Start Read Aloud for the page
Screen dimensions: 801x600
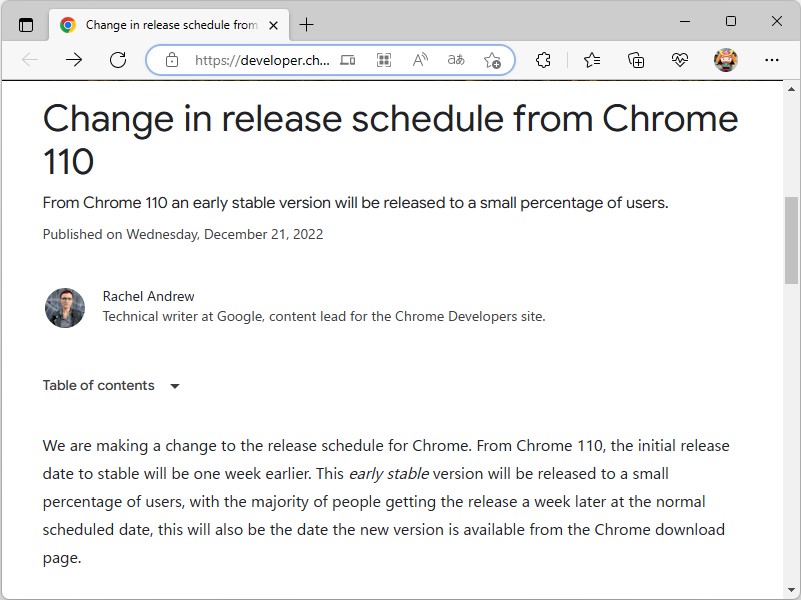420,60
